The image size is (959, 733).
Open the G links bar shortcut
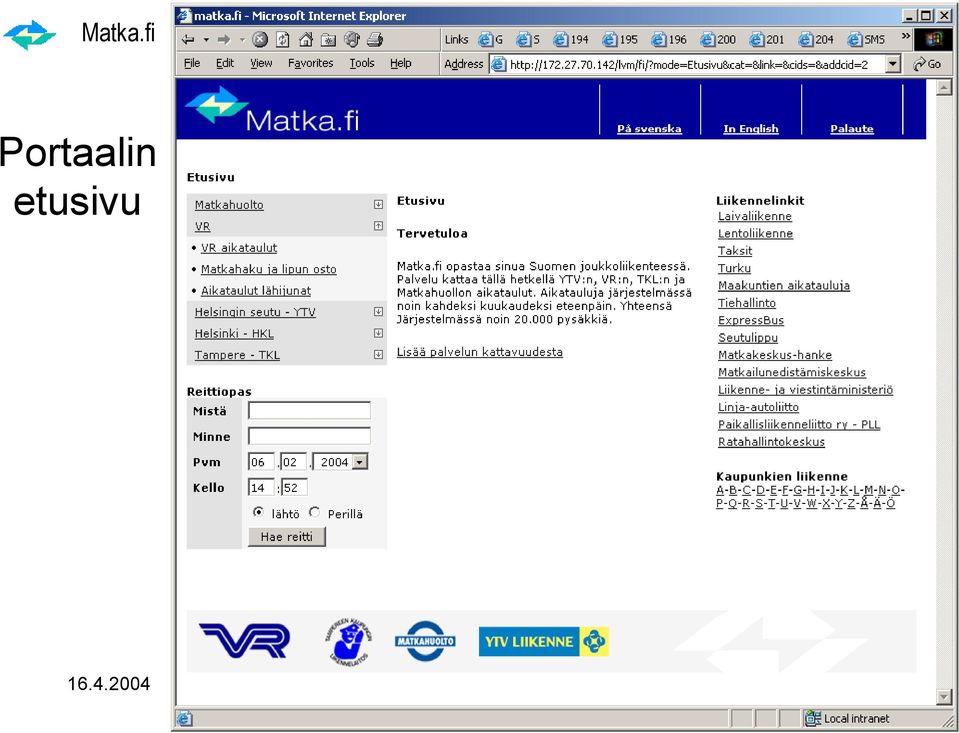click(491, 40)
